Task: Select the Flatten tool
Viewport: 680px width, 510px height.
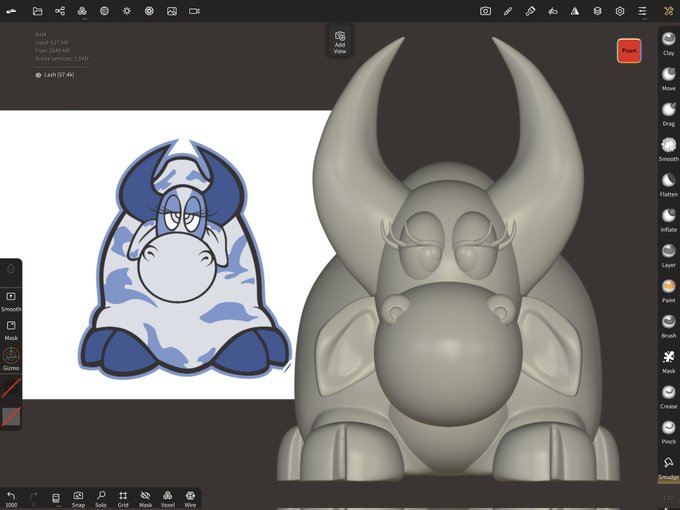Action: click(x=668, y=185)
